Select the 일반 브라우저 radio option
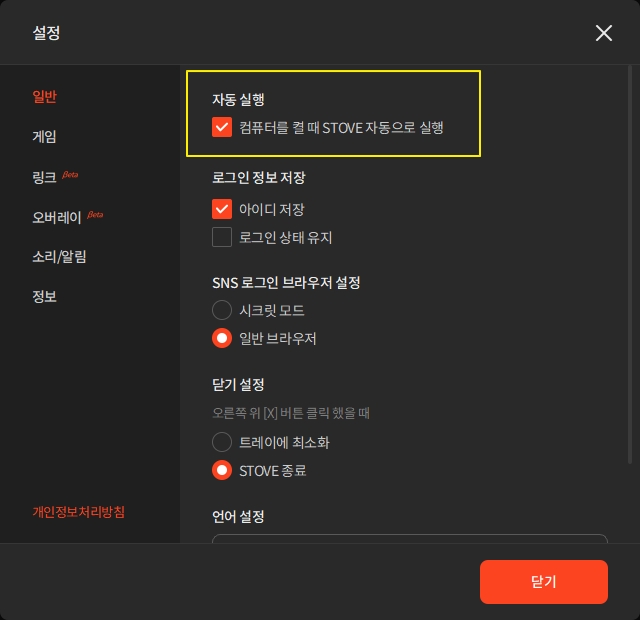Screen dimensions: 640x620 click(x=222, y=338)
